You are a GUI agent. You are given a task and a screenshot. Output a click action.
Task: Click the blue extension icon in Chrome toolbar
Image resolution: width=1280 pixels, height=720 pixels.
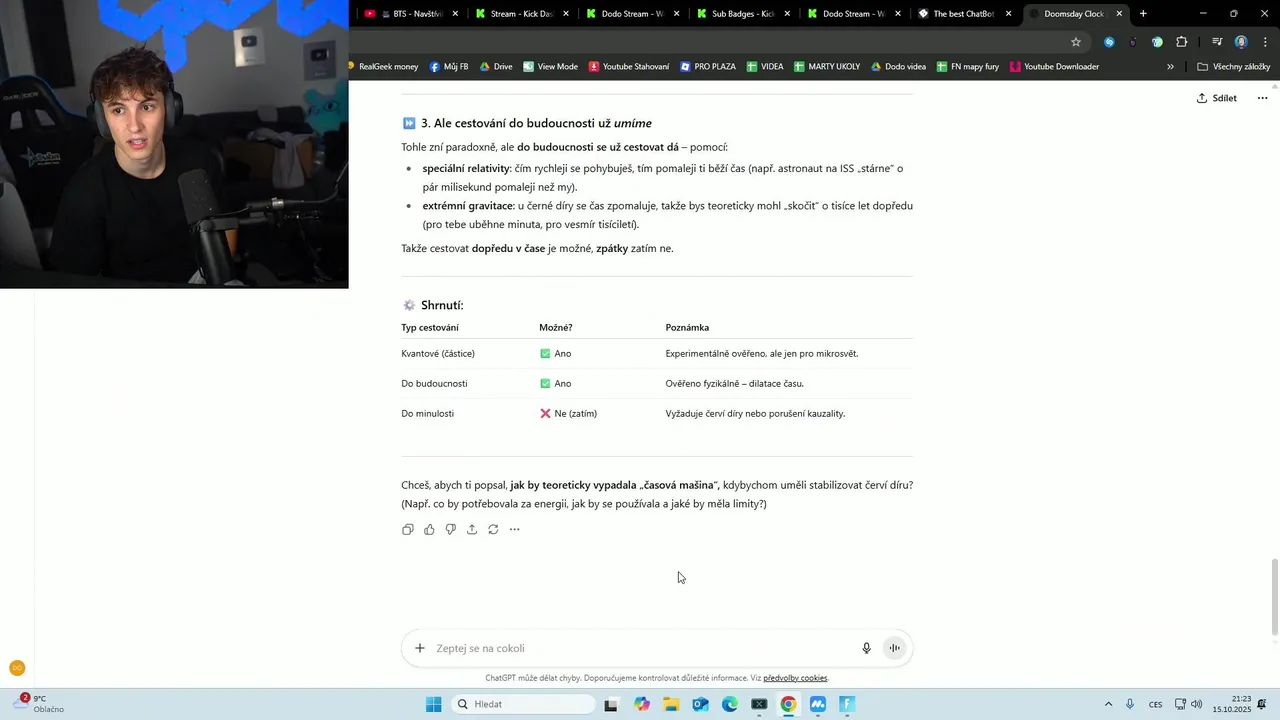1109,42
